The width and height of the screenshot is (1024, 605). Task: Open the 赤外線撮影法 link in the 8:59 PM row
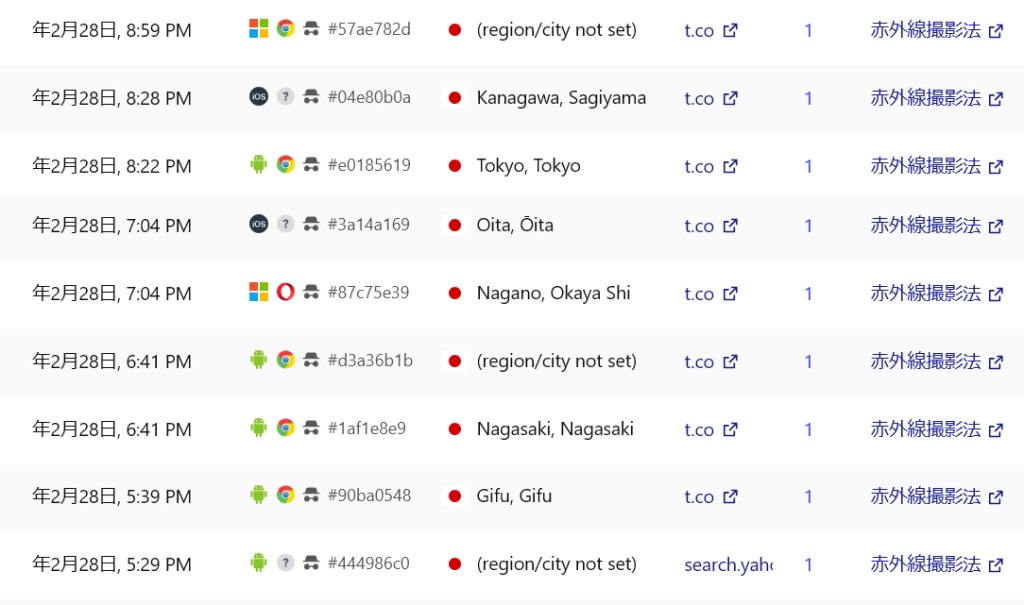click(x=925, y=30)
